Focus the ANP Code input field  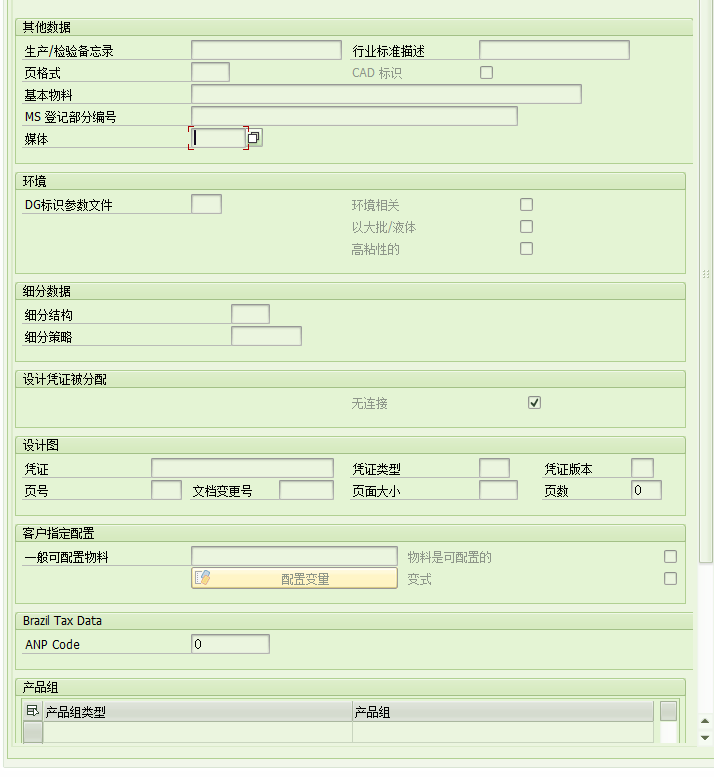coord(230,644)
